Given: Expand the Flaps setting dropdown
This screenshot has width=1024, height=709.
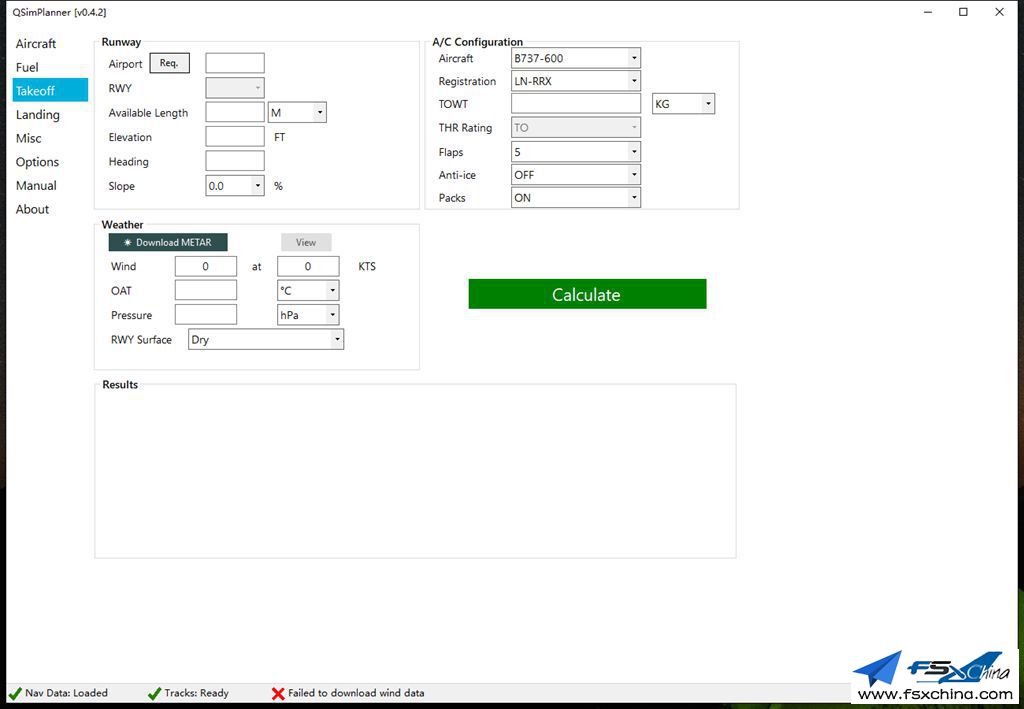Looking at the screenshot, I should click(576, 151).
